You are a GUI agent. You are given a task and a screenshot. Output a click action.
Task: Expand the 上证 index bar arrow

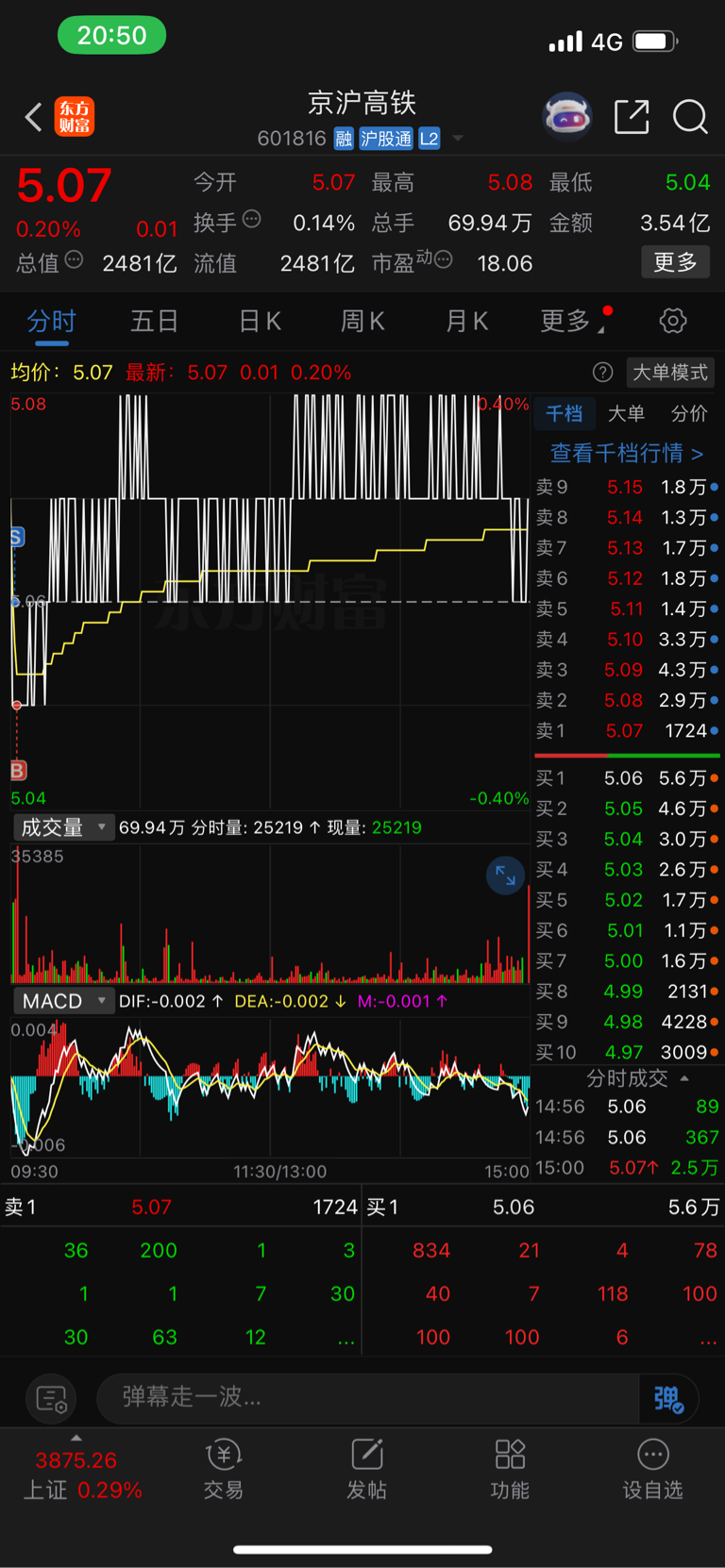(76, 1438)
